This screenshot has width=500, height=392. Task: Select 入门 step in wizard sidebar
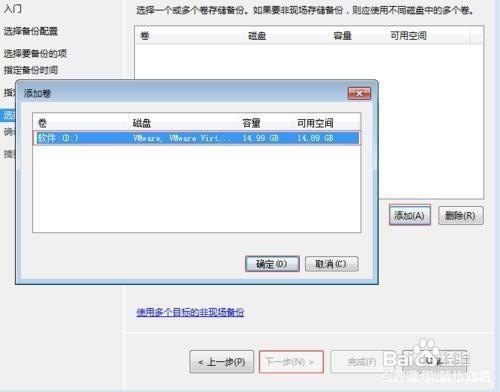13,8
